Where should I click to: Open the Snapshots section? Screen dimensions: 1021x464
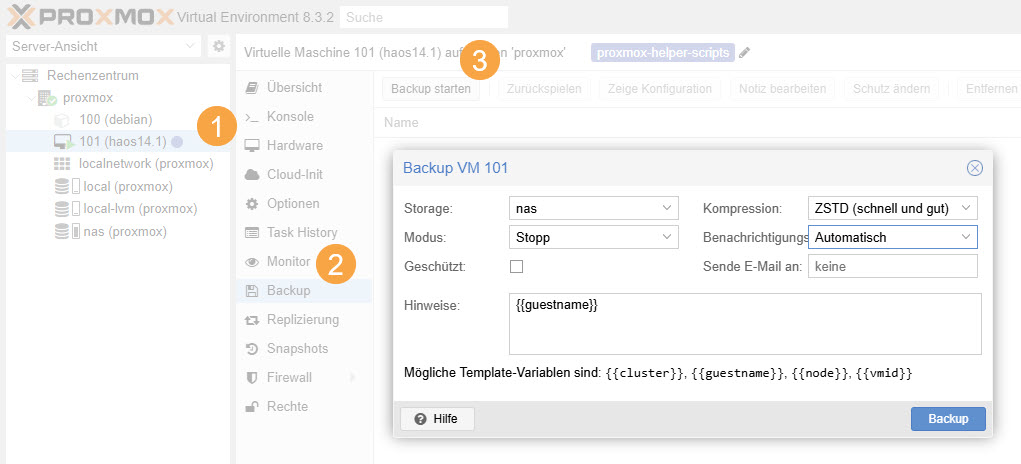click(297, 348)
